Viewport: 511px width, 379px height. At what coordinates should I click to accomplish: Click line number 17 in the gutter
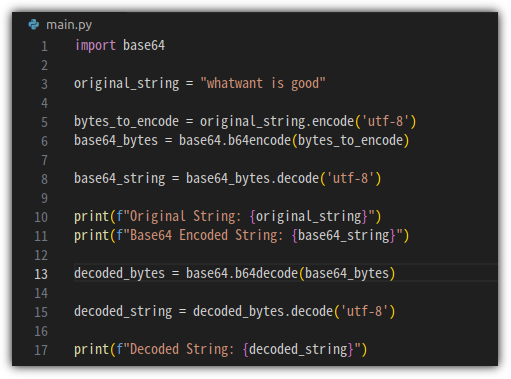pos(41,350)
